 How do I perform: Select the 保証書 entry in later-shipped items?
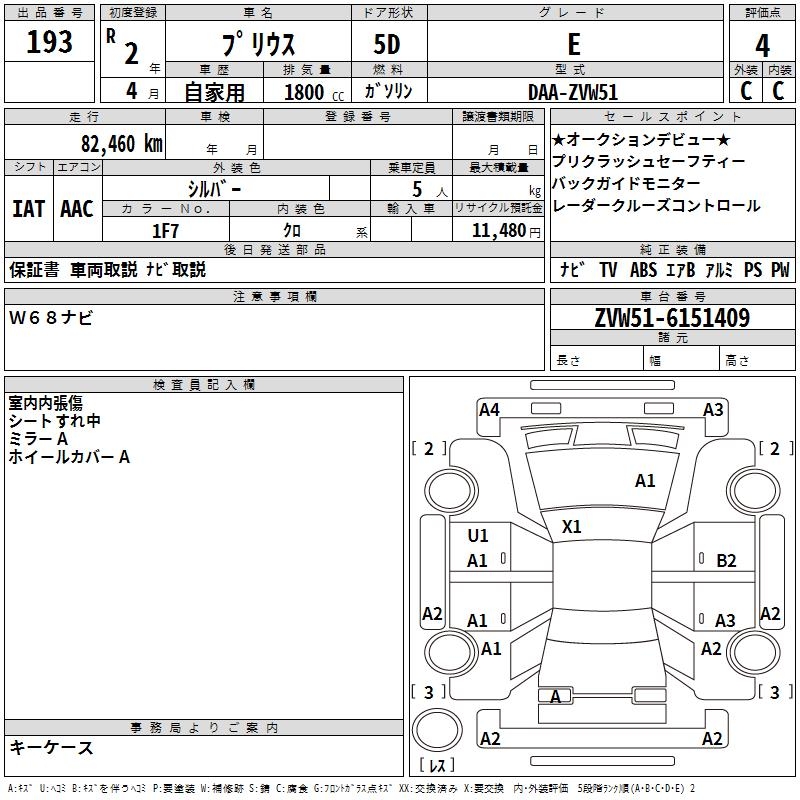[x=34, y=269]
